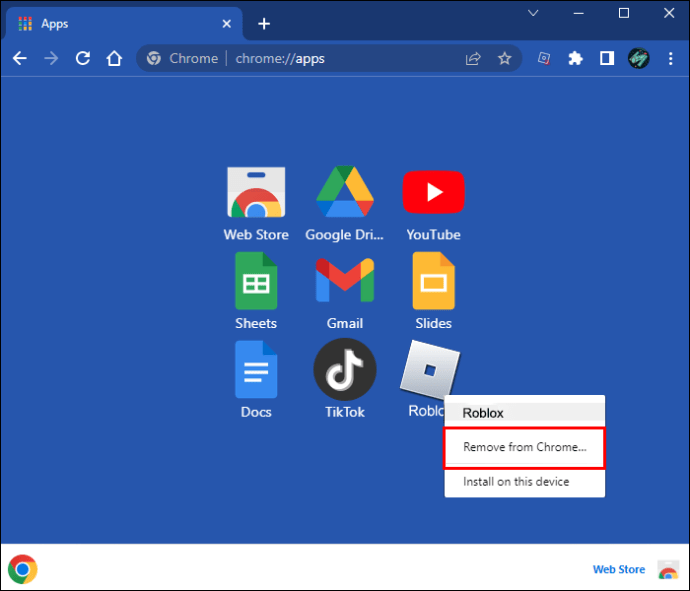Expand the tab search chevron
Image resolution: width=690 pixels, height=591 pixels.
533,13
